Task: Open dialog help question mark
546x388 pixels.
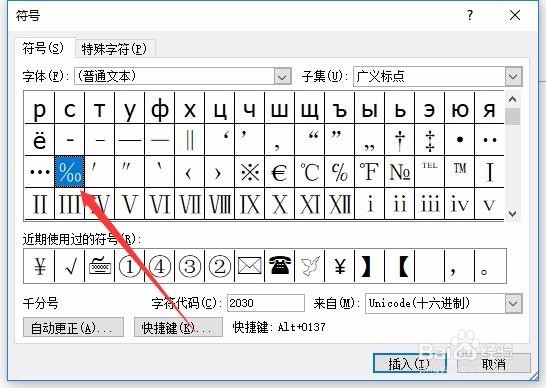Action: pos(470,15)
